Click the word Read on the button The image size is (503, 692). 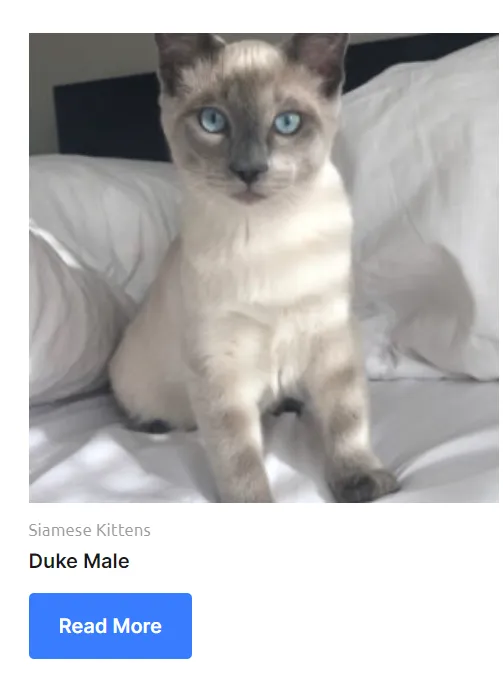tap(82, 626)
